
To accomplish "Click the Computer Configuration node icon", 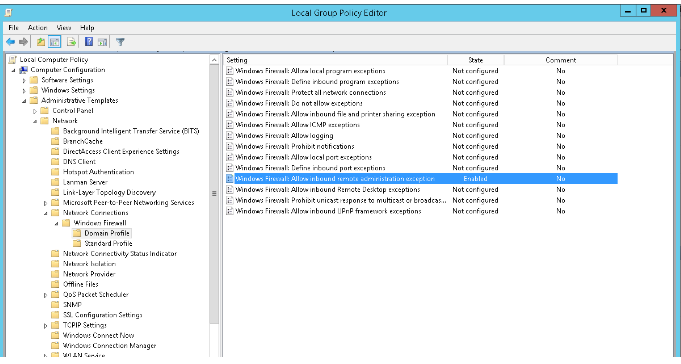I will click(x=23, y=70).
